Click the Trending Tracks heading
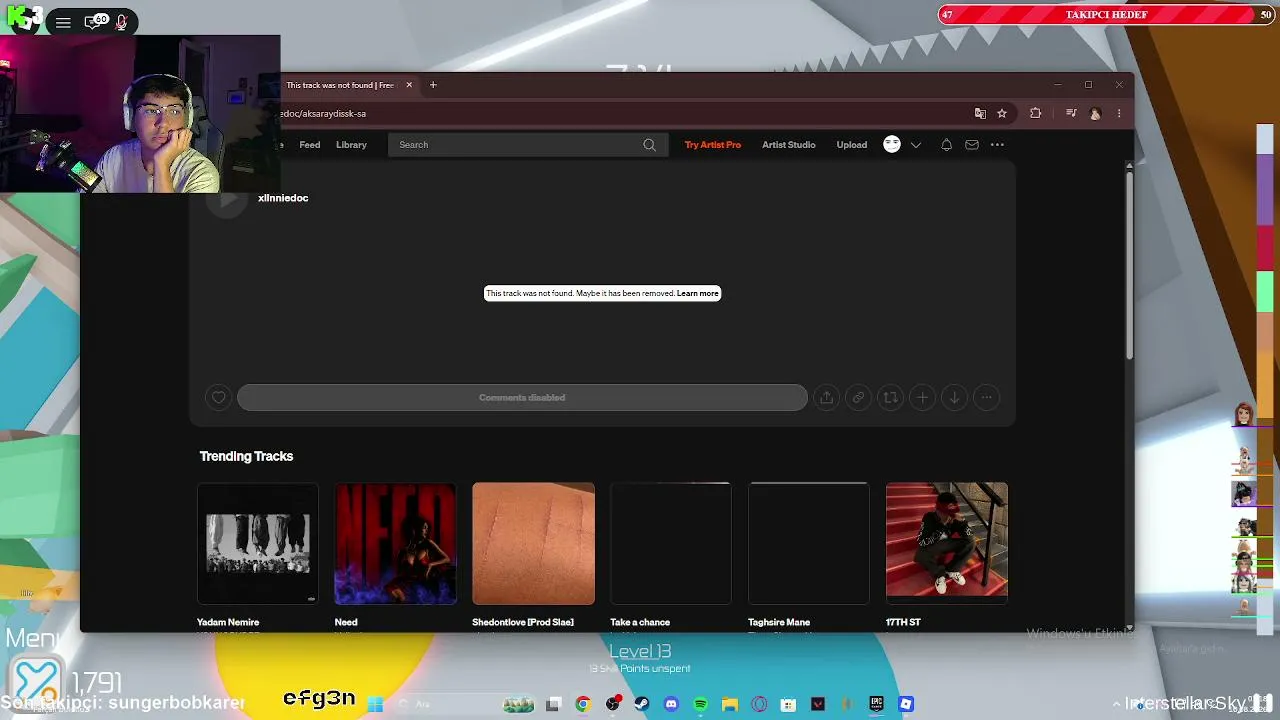 click(246, 456)
